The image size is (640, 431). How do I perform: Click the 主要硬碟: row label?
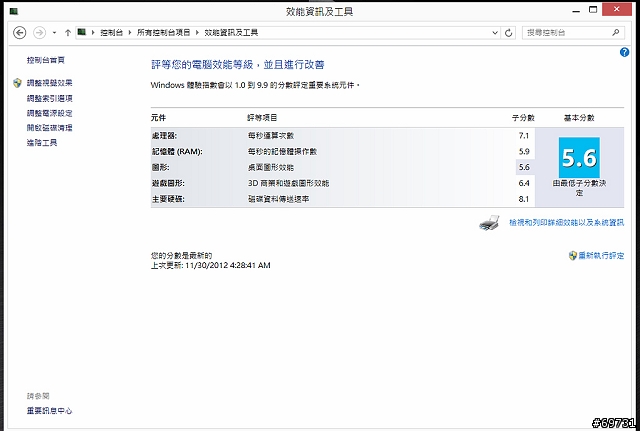168,199
